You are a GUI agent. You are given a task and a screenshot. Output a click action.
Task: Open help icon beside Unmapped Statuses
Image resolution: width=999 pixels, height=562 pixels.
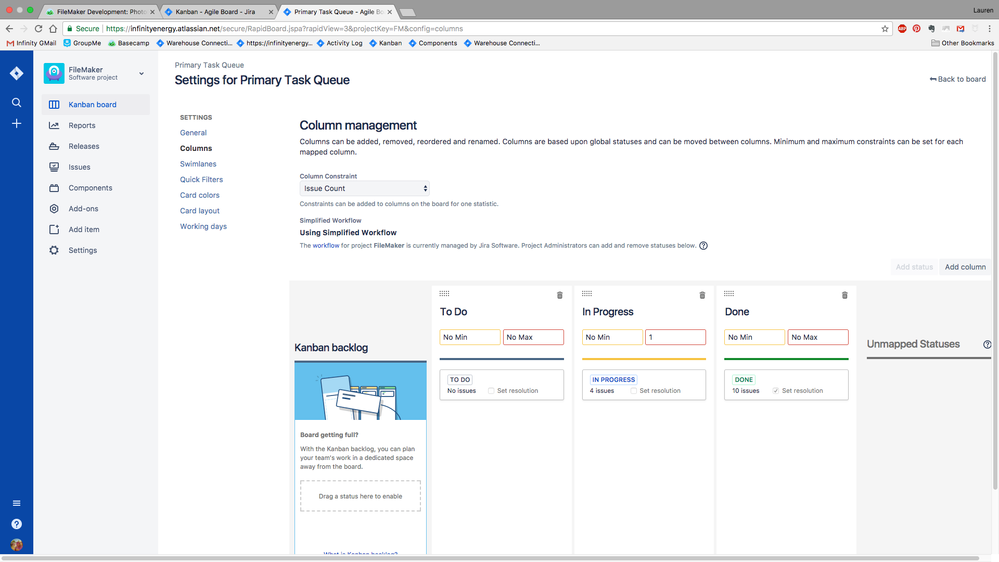click(x=987, y=344)
